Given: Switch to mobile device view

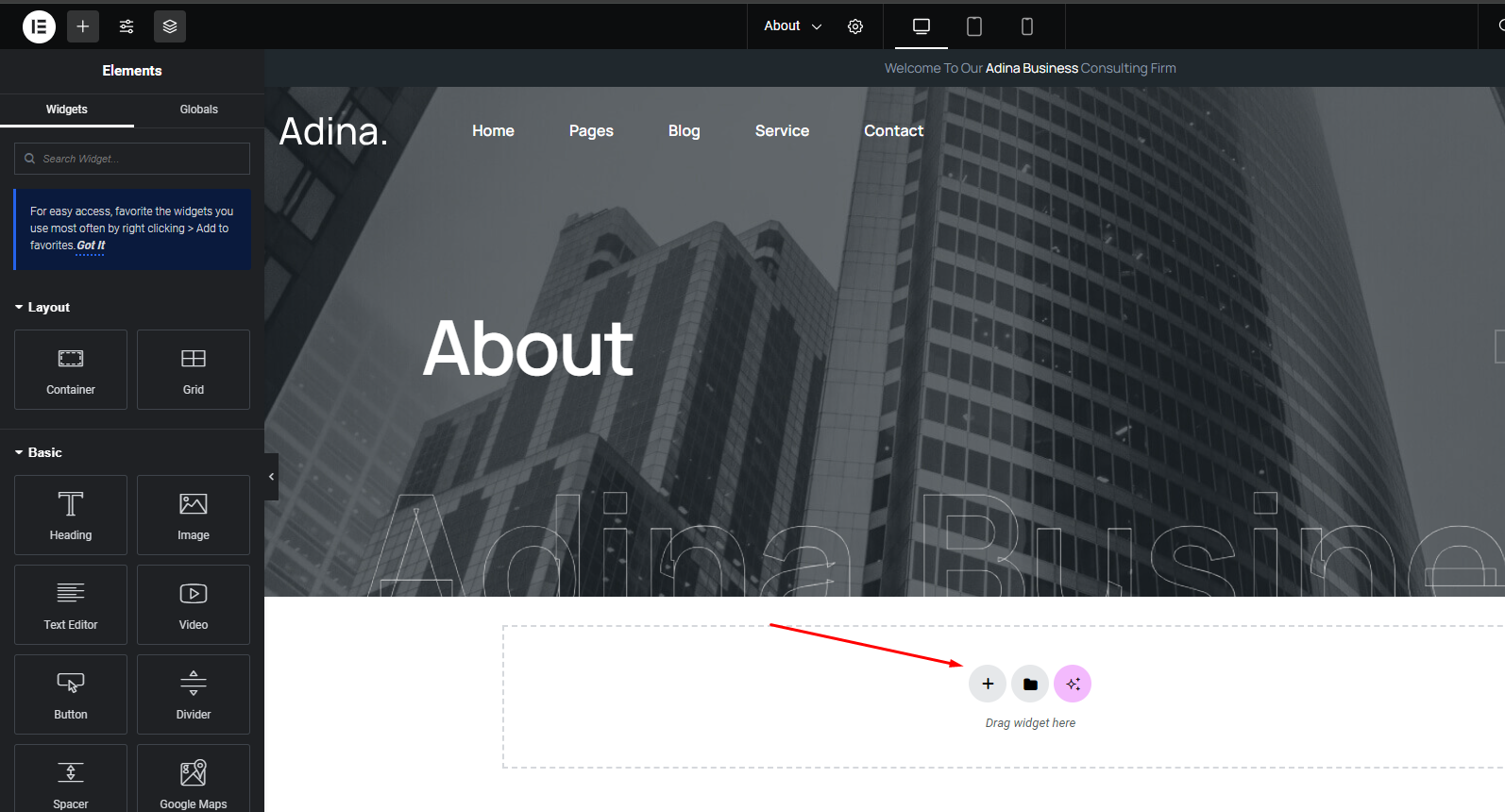Looking at the screenshot, I should tap(1027, 26).
